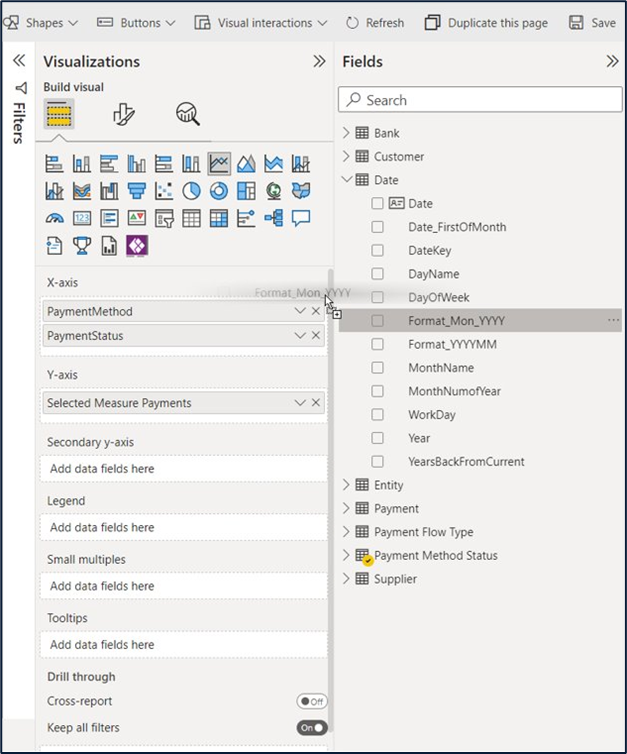Open the PaymentStatus field dropdown arrow
This screenshot has width=627, height=754.
(x=300, y=336)
